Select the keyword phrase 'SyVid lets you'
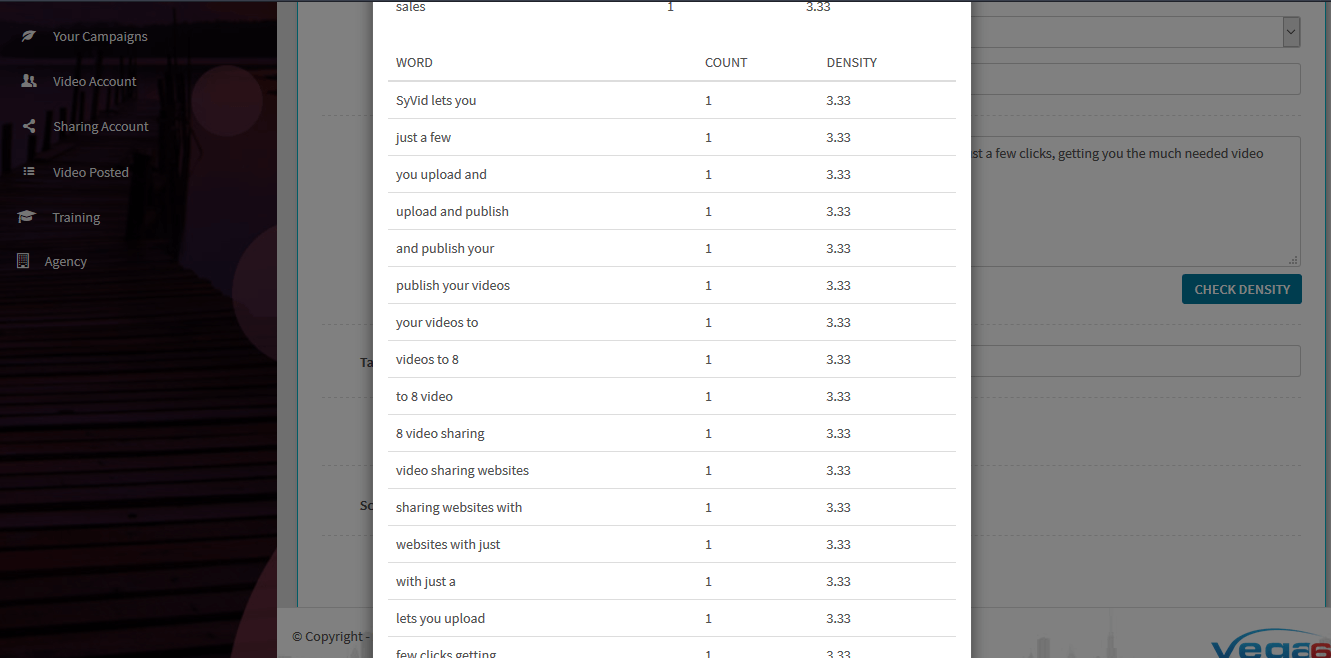Viewport: 1331px width, 658px height. tap(436, 100)
